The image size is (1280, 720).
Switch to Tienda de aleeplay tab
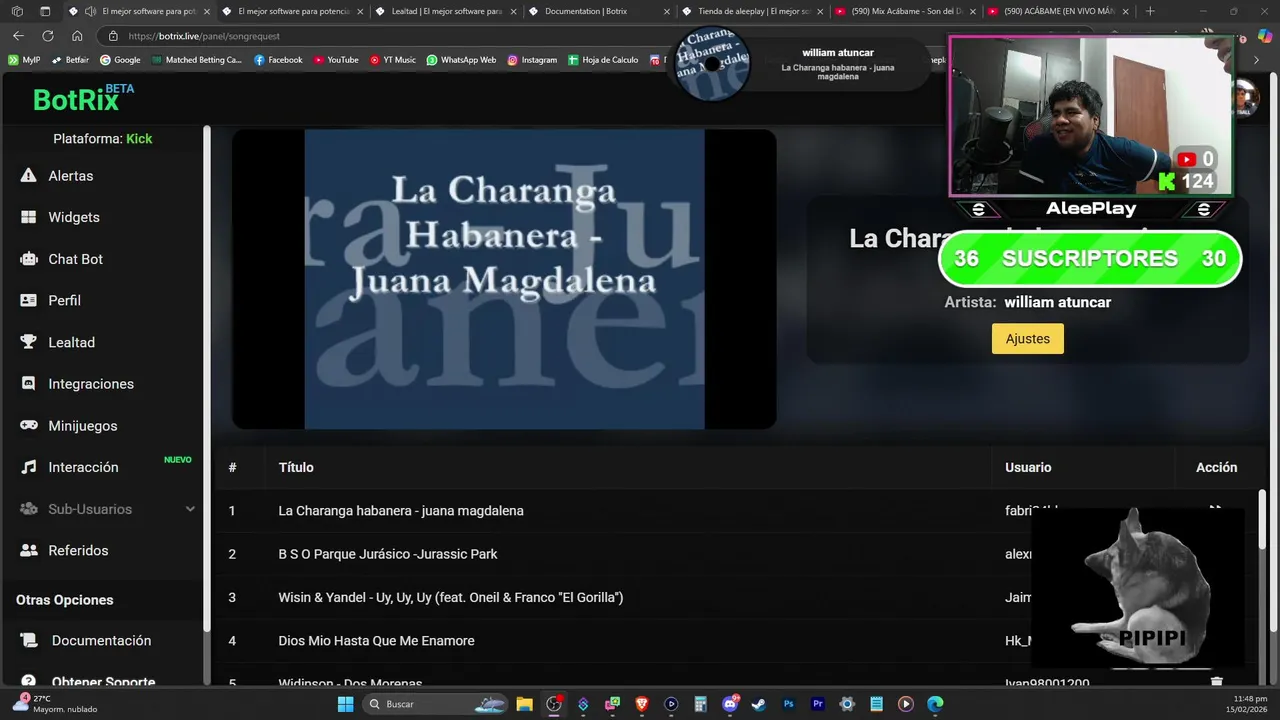tap(751, 11)
